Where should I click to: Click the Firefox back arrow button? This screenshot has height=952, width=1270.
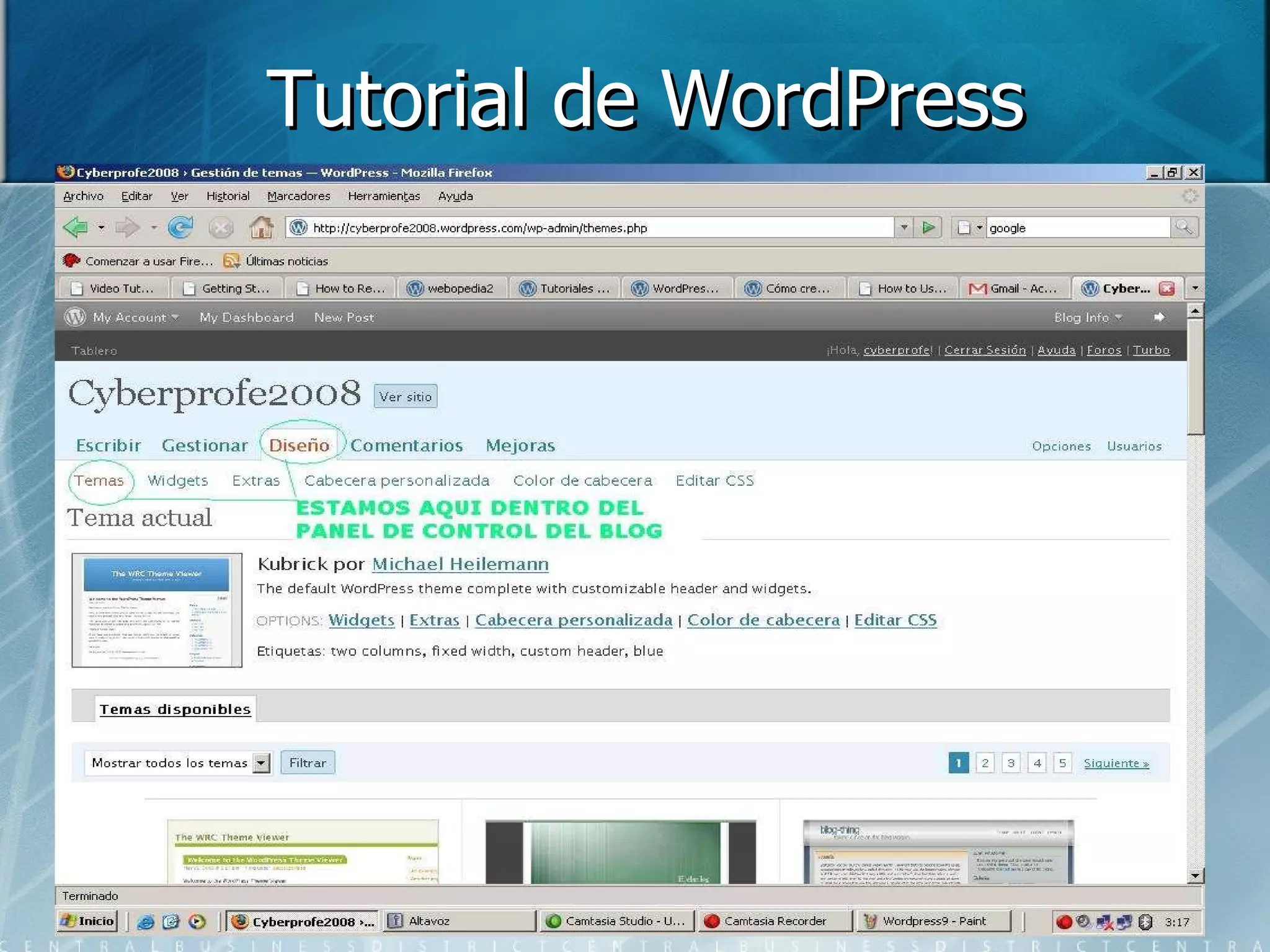(76, 227)
